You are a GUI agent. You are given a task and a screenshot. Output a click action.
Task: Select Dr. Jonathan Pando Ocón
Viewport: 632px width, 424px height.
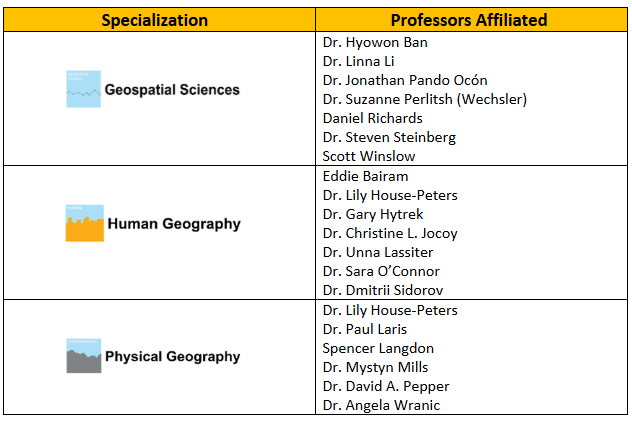coord(405,80)
